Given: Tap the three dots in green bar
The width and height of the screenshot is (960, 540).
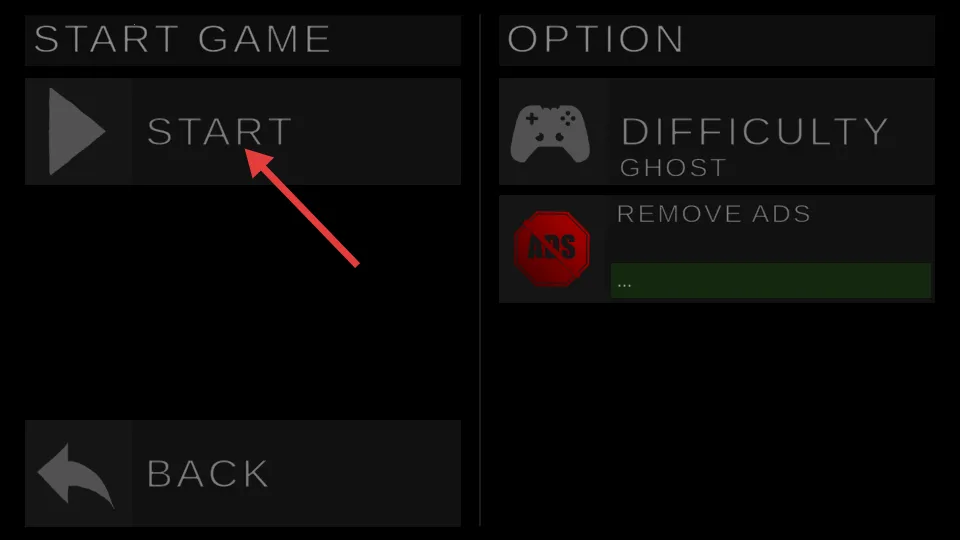Looking at the screenshot, I should [624, 285].
